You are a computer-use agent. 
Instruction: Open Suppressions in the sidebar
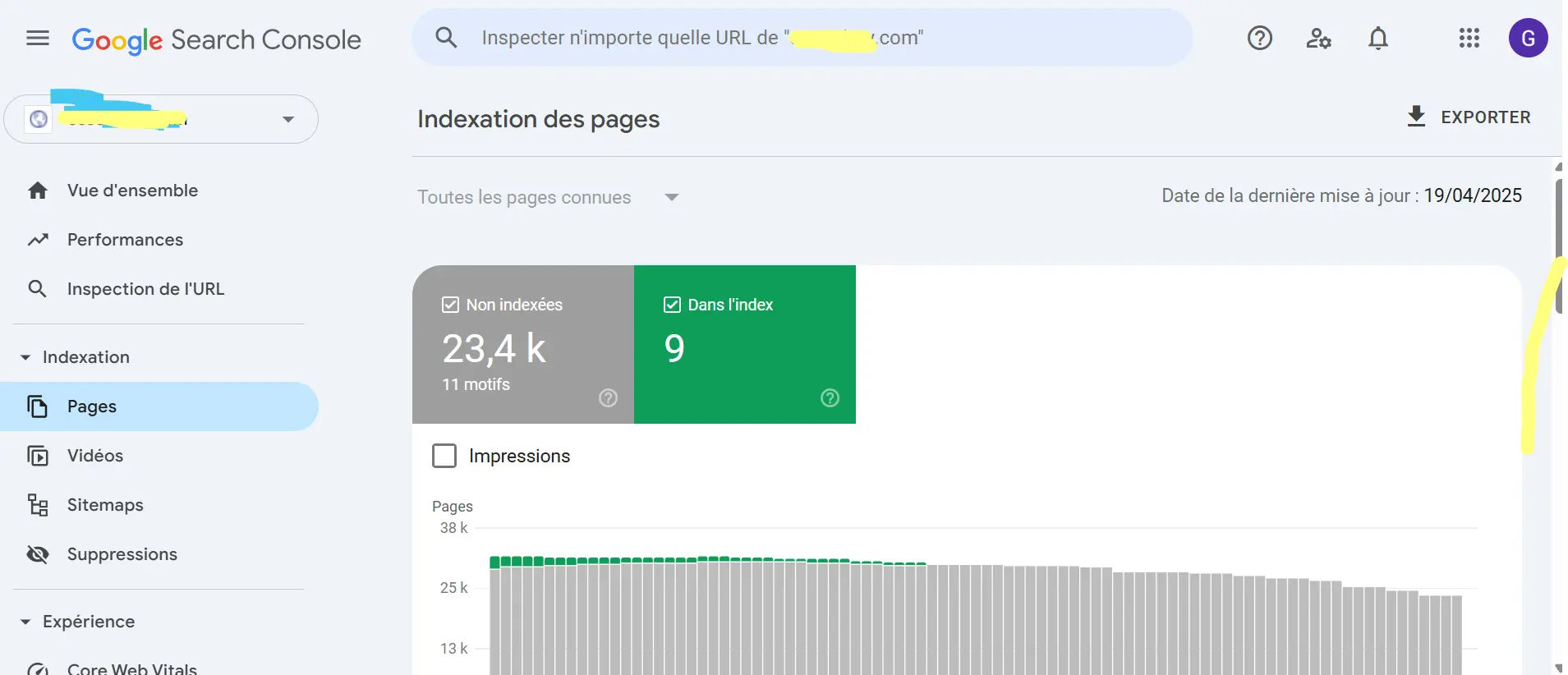122,554
